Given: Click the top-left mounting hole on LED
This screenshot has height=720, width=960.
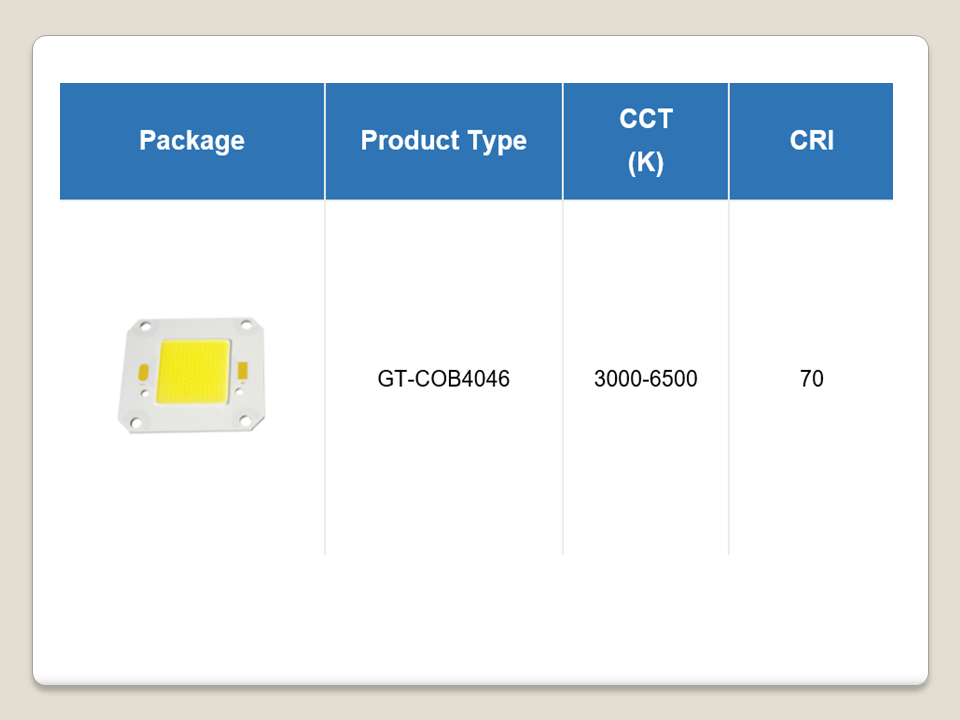Looking at the screenshot, I should point(146,326).
